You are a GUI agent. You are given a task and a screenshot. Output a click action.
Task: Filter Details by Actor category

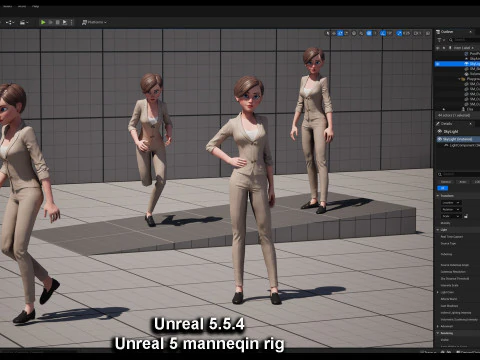pyautogui.click(x=463, y=182)
